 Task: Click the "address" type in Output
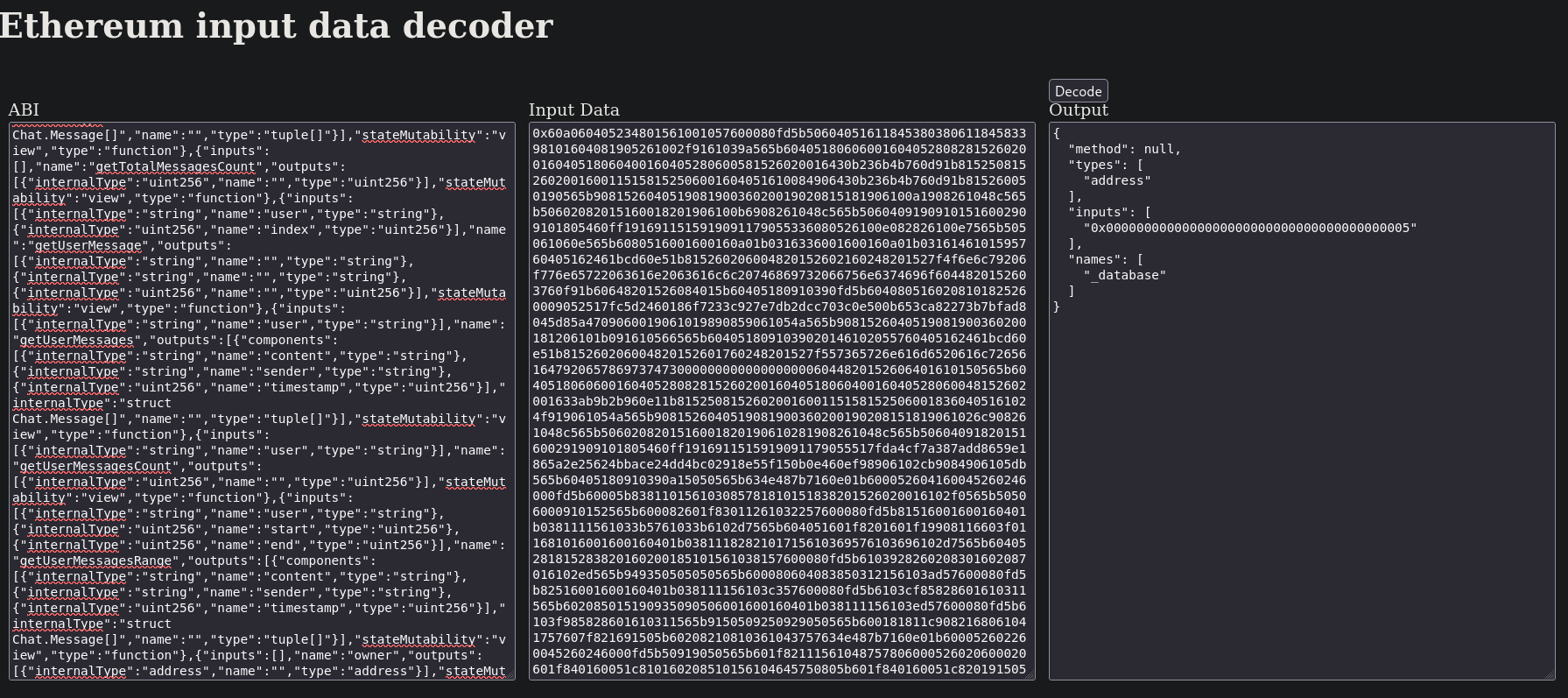(1117, 180)
